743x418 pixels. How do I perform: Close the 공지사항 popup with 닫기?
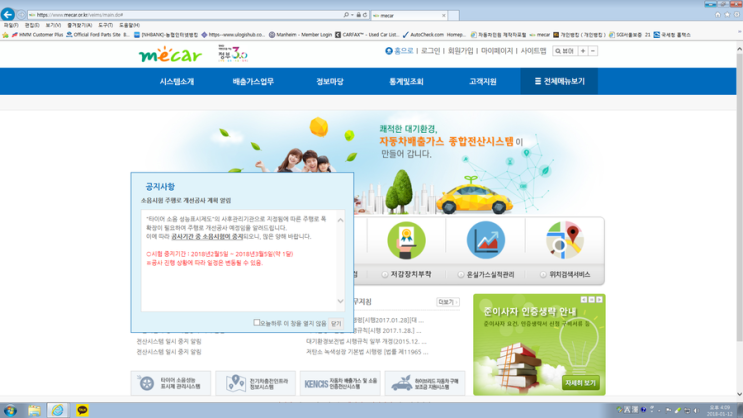tap(336, 324)
